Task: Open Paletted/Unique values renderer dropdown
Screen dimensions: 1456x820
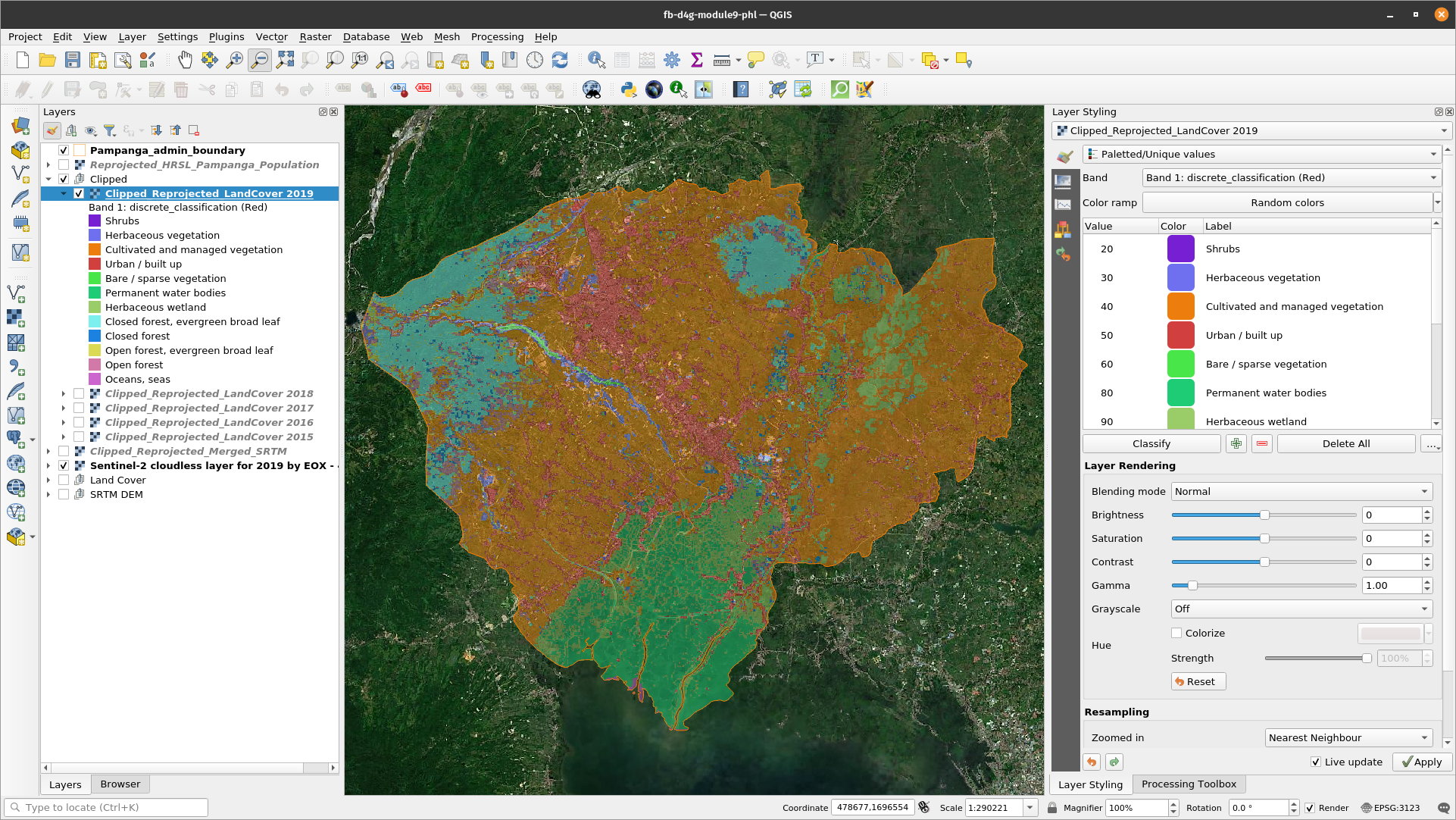Action: coord(1261,154)
